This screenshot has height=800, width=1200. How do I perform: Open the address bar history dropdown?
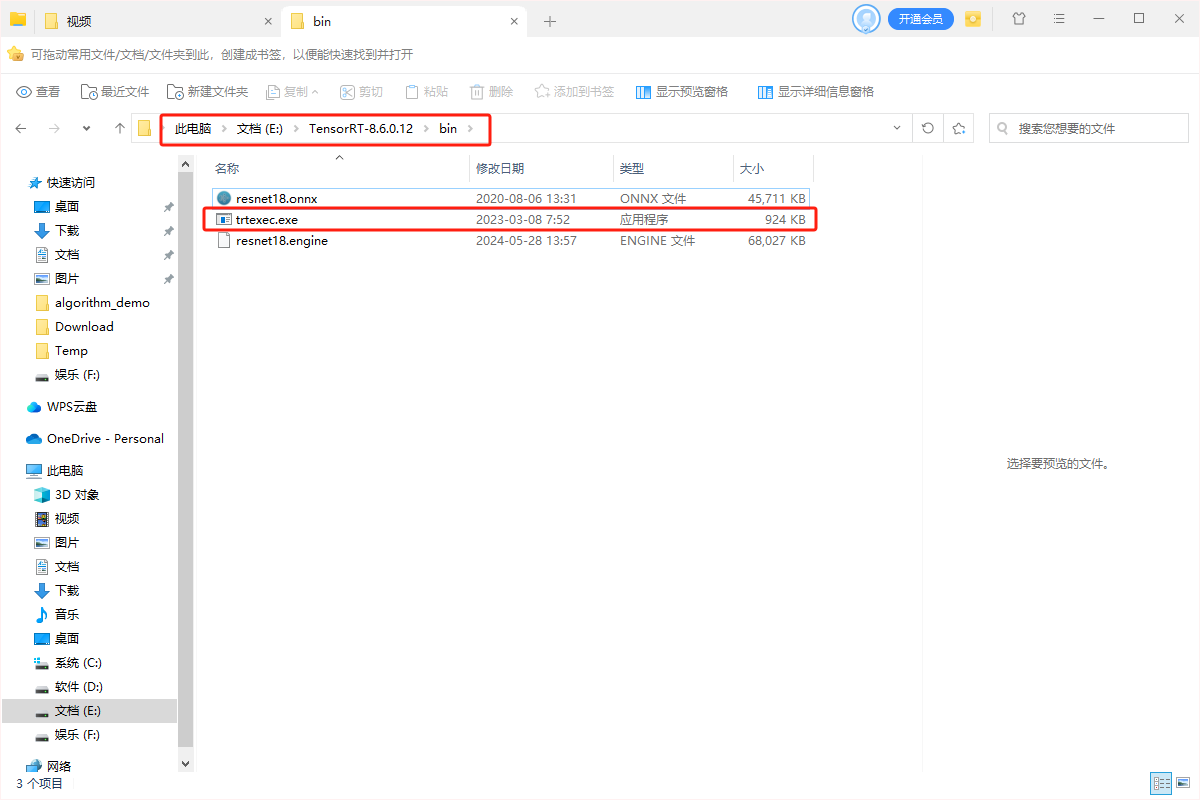click(x=895, y=128)
